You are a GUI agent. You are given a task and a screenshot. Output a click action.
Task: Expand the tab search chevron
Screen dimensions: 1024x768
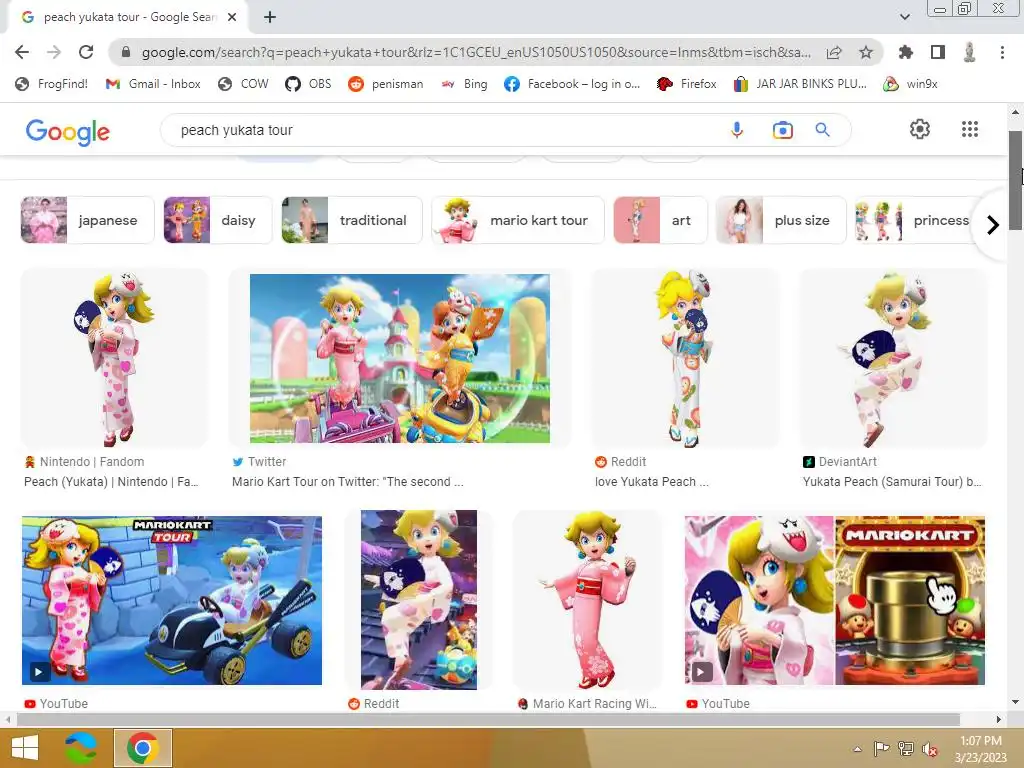coord(905,17)
